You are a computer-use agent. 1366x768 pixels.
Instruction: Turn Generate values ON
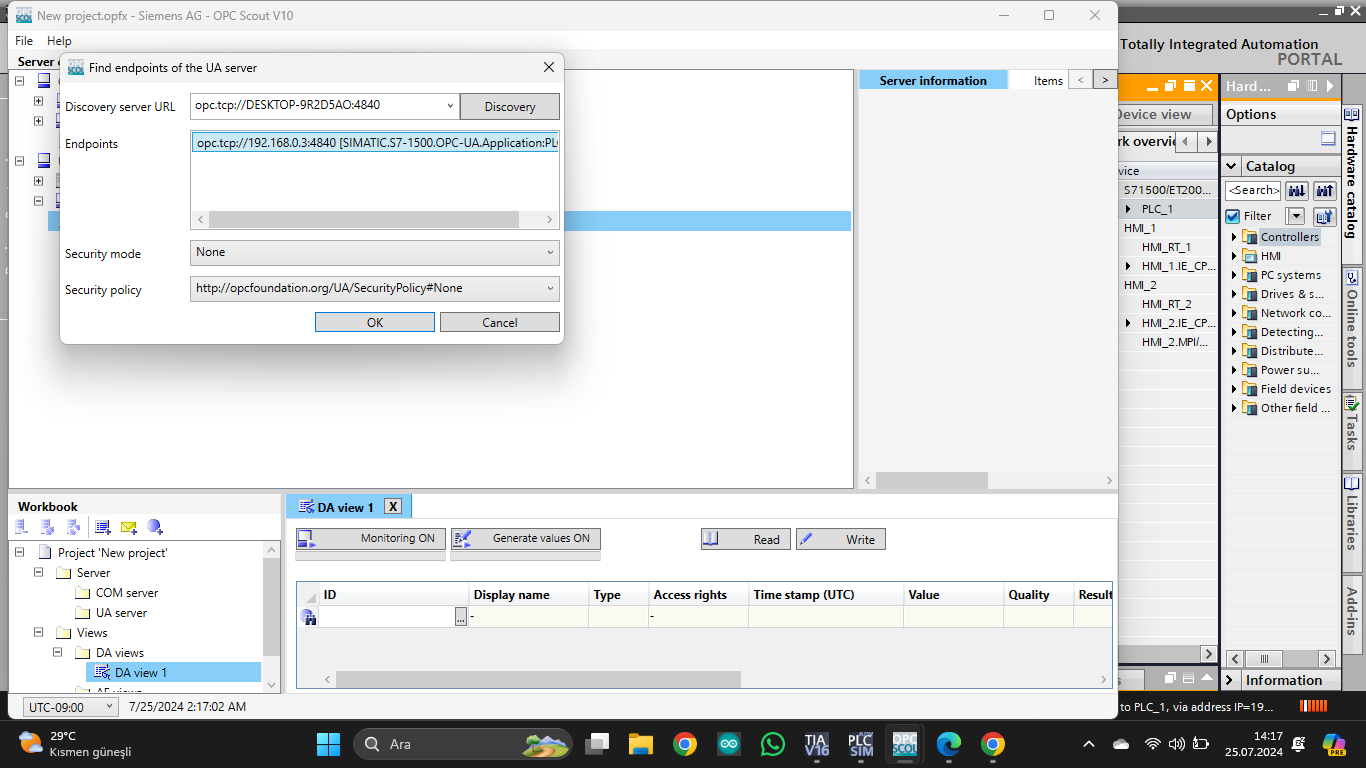[x=526, y=539]
